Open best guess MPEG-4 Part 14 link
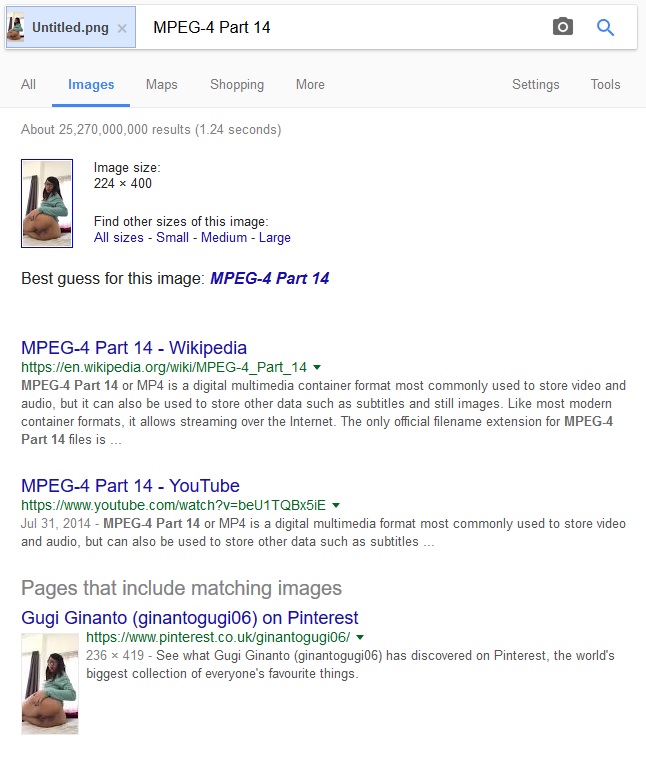Viewport: 646px width, 757px height. 269,278
